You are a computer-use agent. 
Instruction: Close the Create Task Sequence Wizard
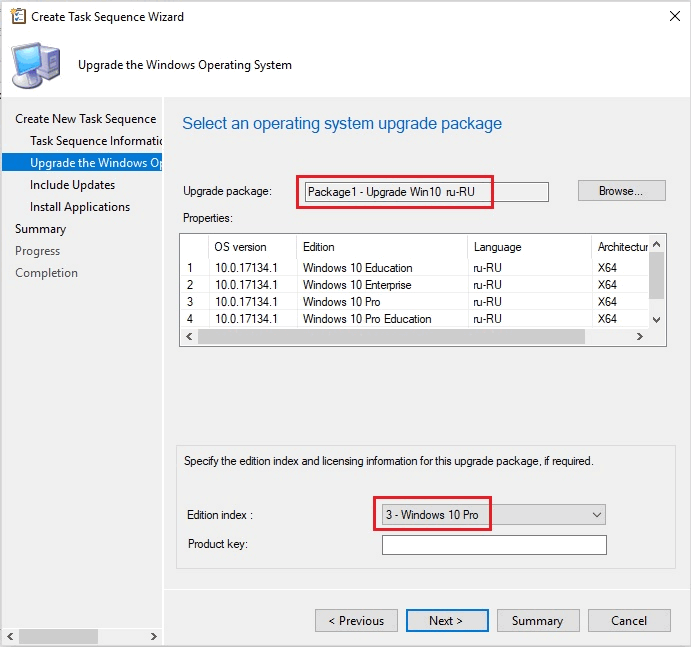click(674, 16)
